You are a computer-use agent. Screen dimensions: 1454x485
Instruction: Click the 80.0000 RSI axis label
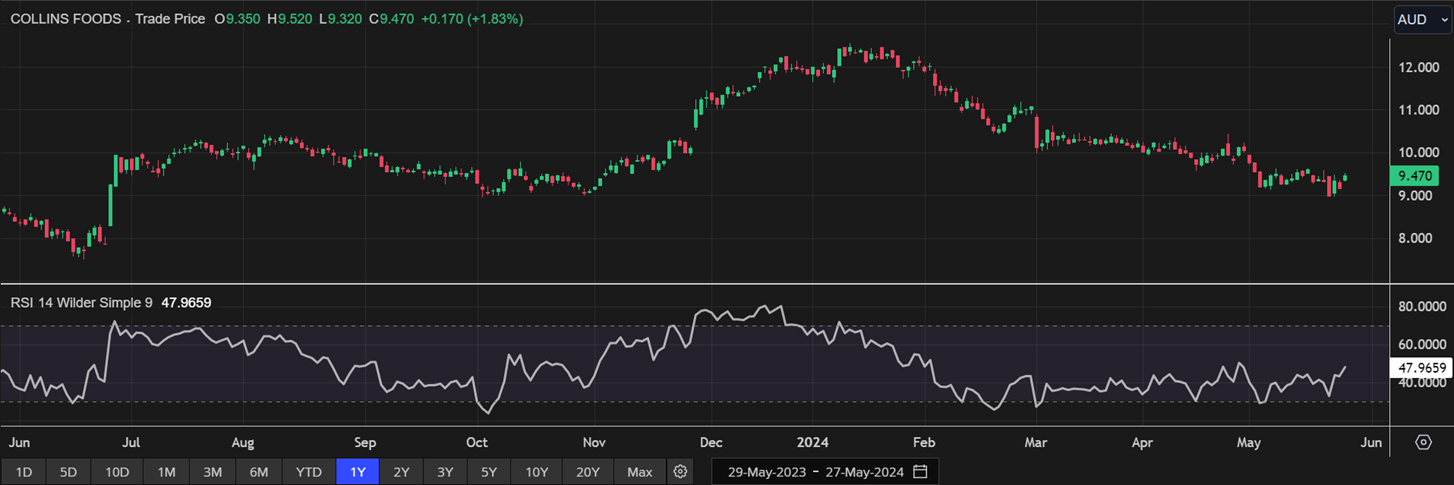pyautogui.click(x=1421, y=308)
